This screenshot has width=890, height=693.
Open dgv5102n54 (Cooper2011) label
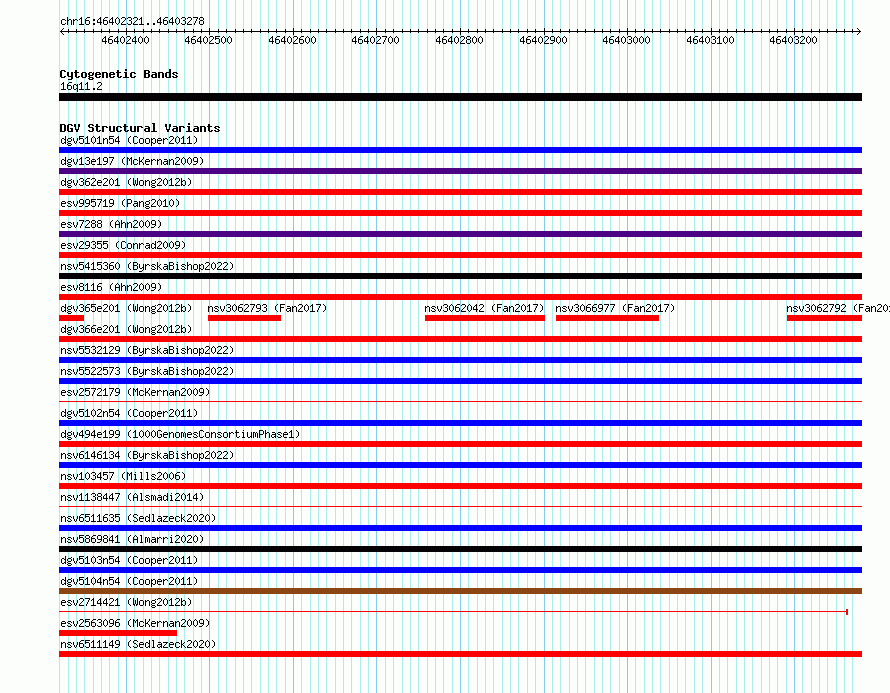pyautogui.click(x=129, y=413)
